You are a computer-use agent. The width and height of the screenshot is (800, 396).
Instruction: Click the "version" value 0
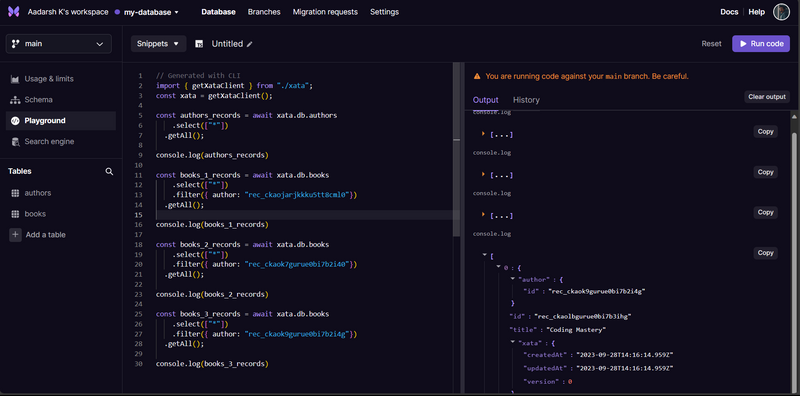tap(570, 382)
